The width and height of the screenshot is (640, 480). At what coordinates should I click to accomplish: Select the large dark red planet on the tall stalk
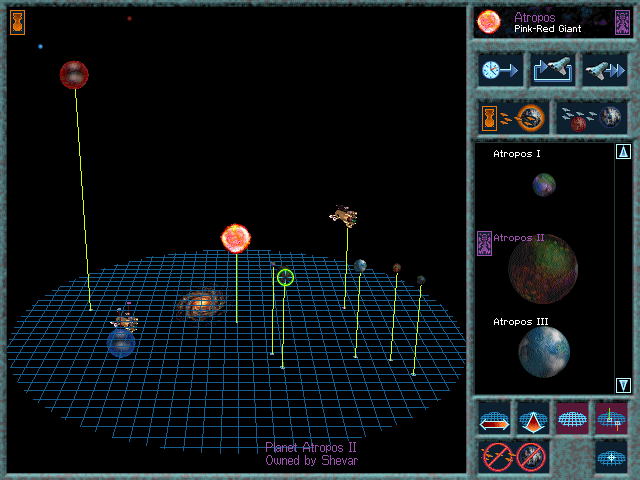(x=74, y=75)
